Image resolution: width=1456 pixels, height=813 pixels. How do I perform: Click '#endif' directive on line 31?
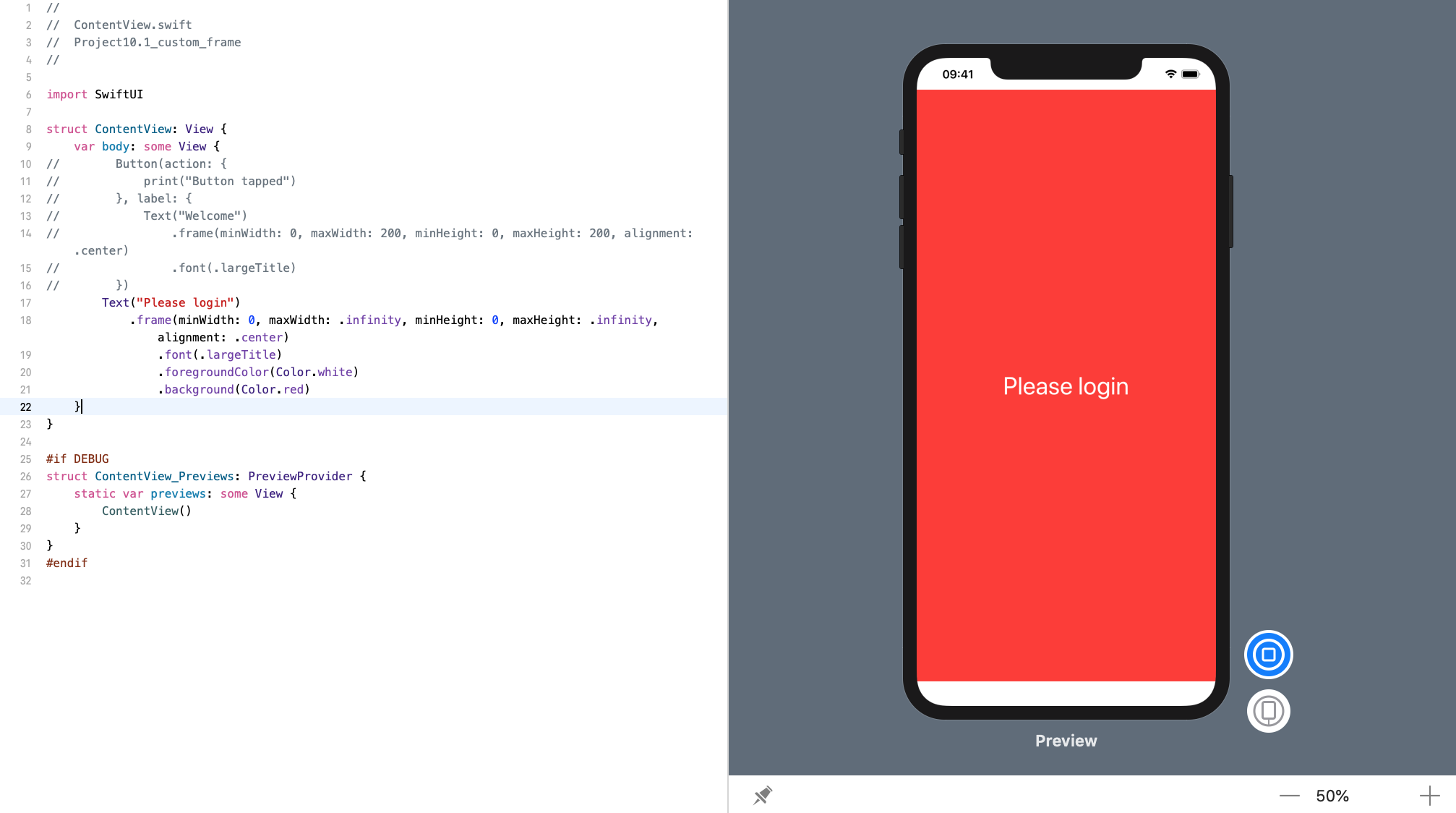67,563
